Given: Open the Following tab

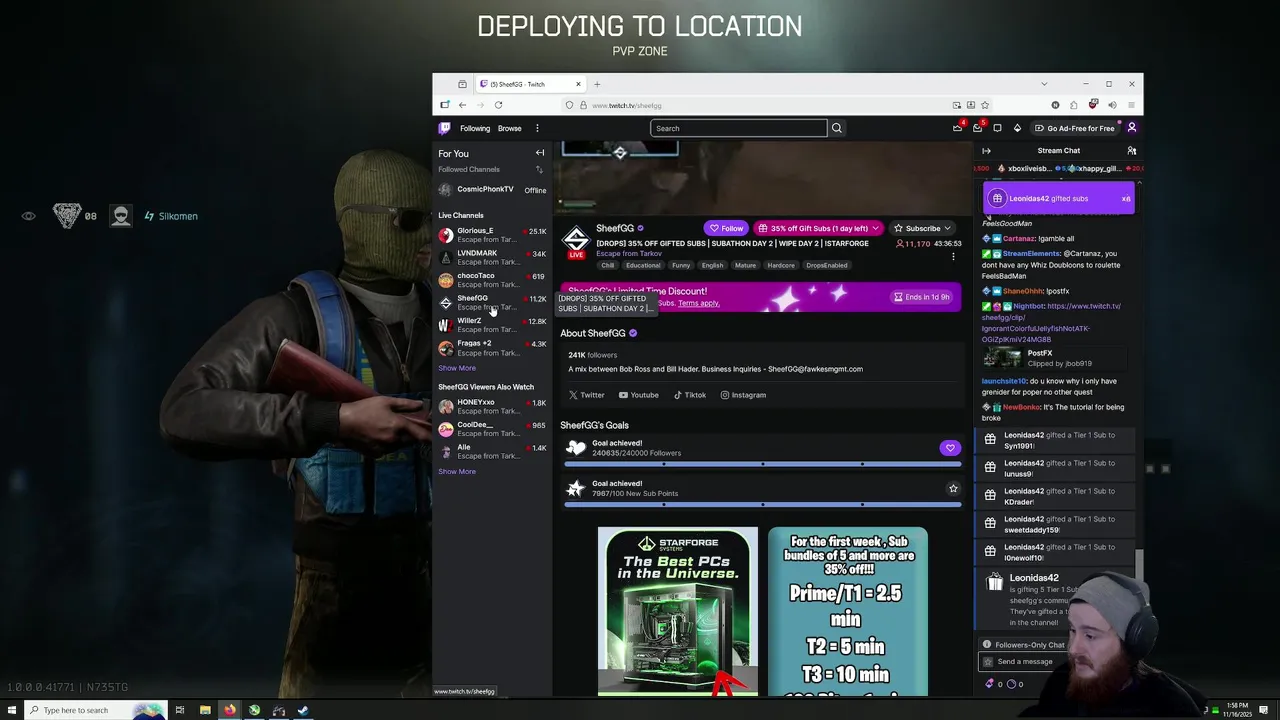Looking at the screenshot, I should coord(475,128).
